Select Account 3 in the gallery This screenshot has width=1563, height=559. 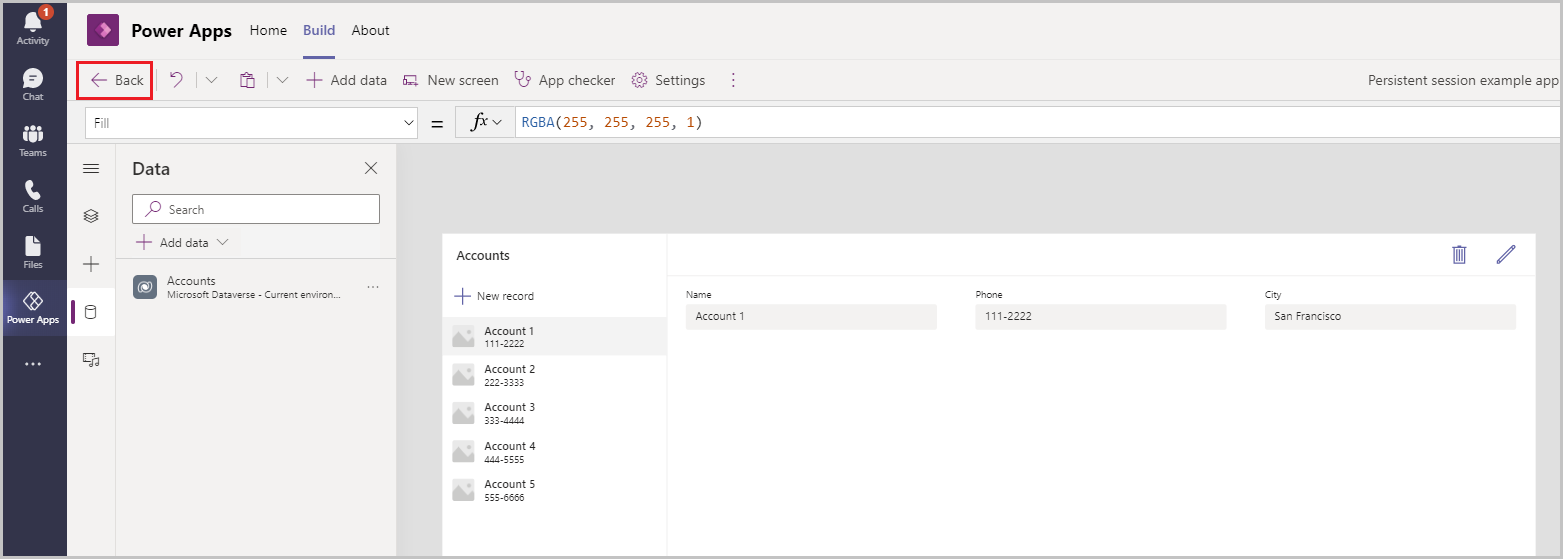(554, 413)
